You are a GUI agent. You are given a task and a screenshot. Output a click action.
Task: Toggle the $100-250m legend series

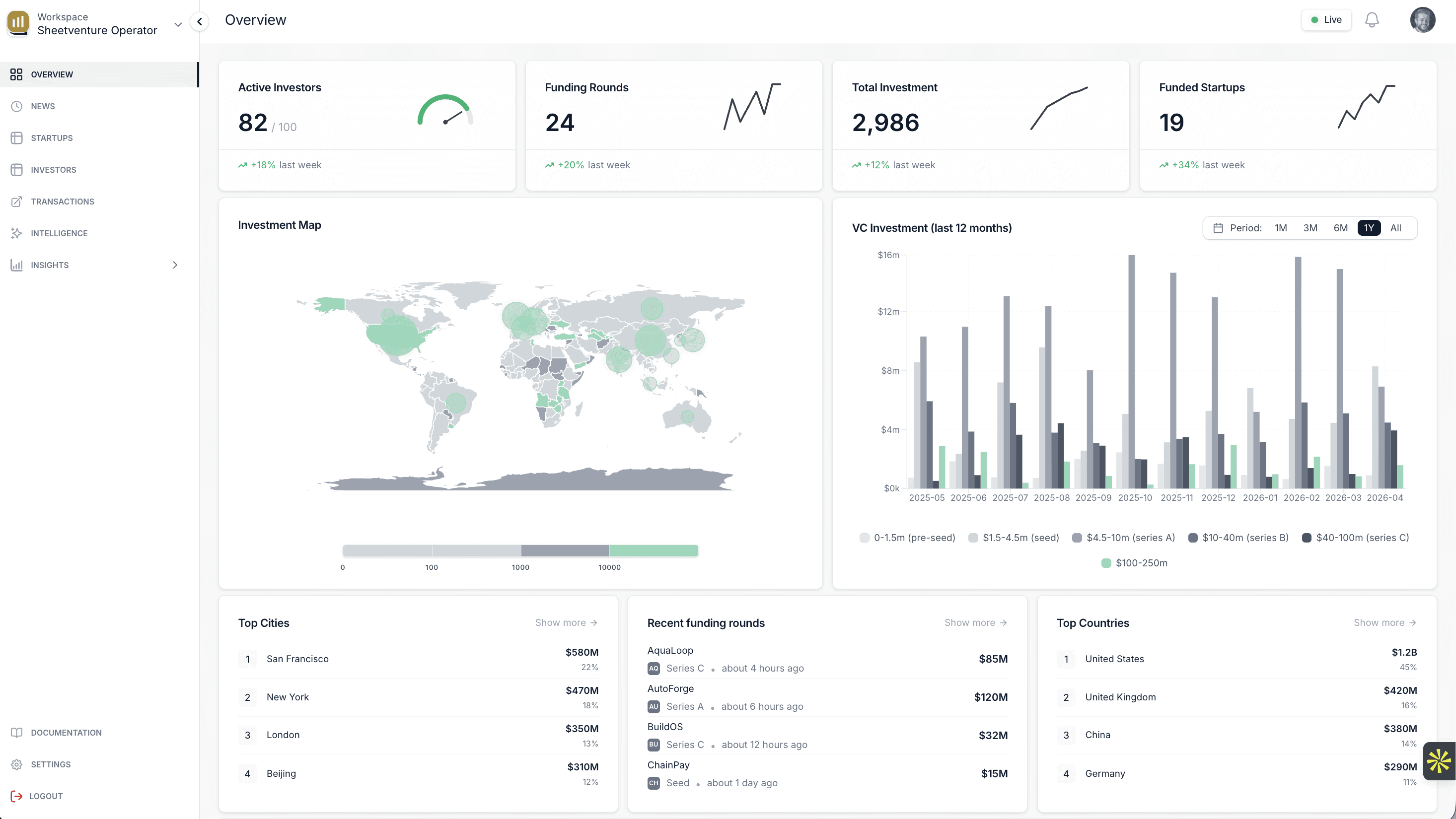(1134, 562)
